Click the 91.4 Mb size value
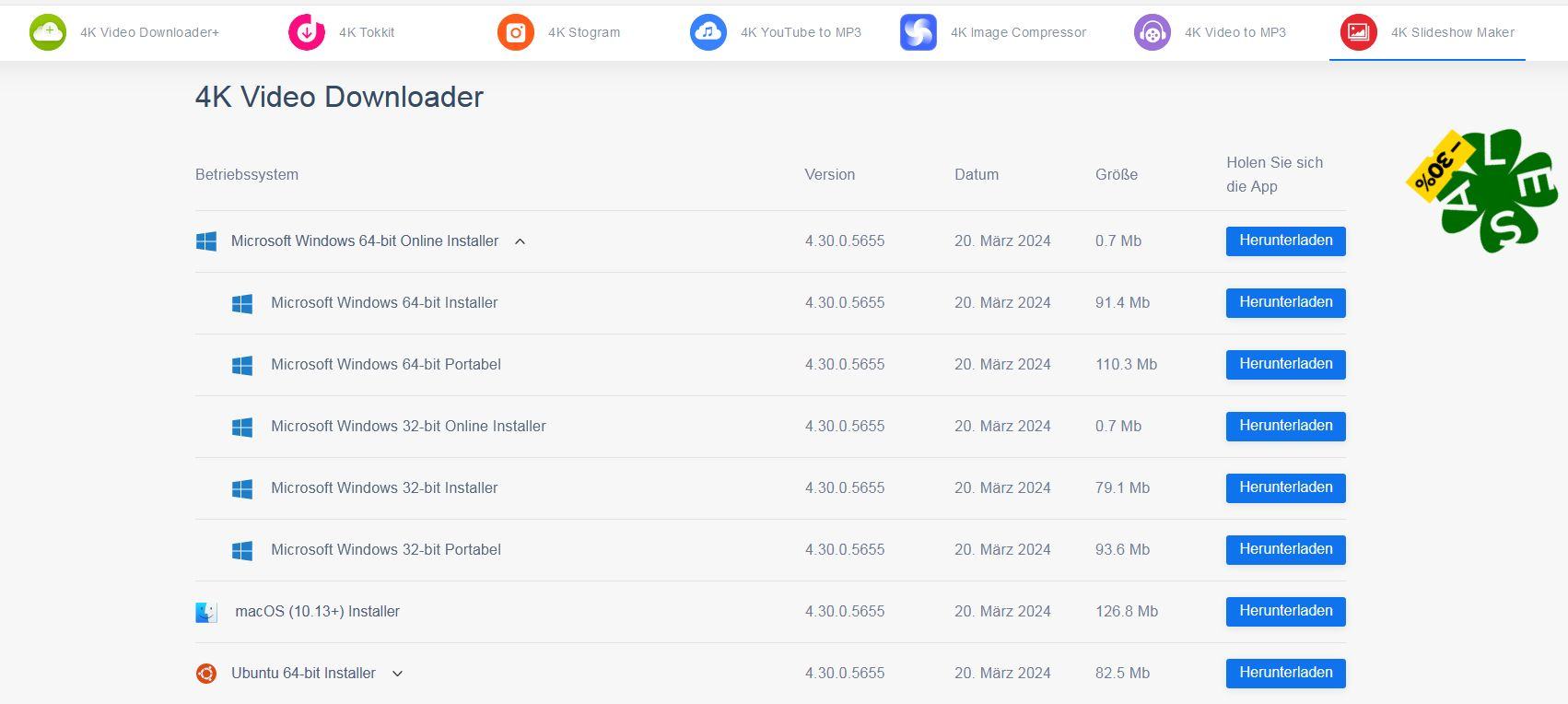 pyautogui.click(x=1122, y=303)
